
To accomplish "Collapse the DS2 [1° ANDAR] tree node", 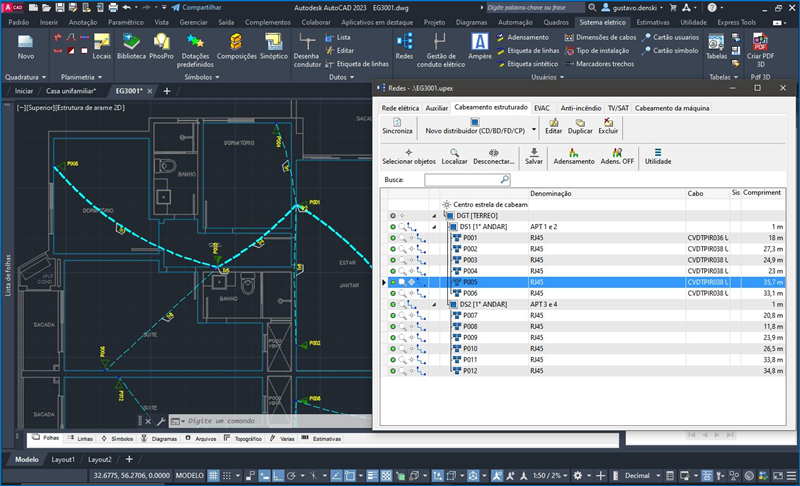I will click(x=434, y=304).
